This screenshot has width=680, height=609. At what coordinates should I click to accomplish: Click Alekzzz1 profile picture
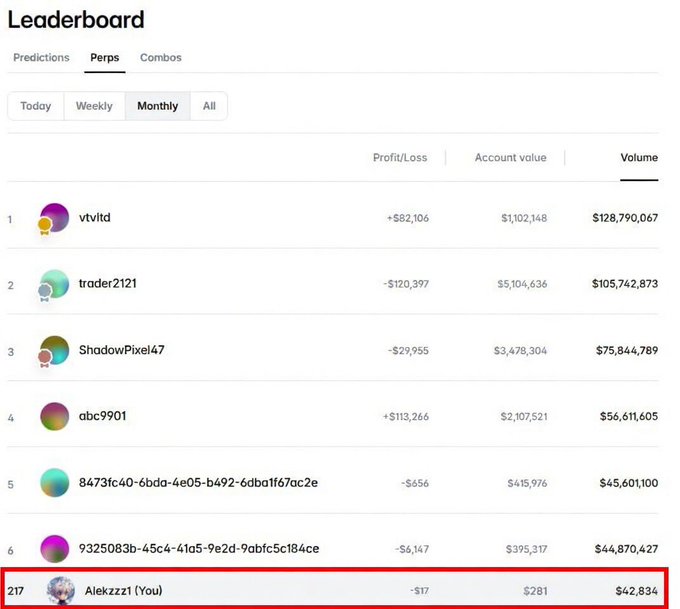61,590
